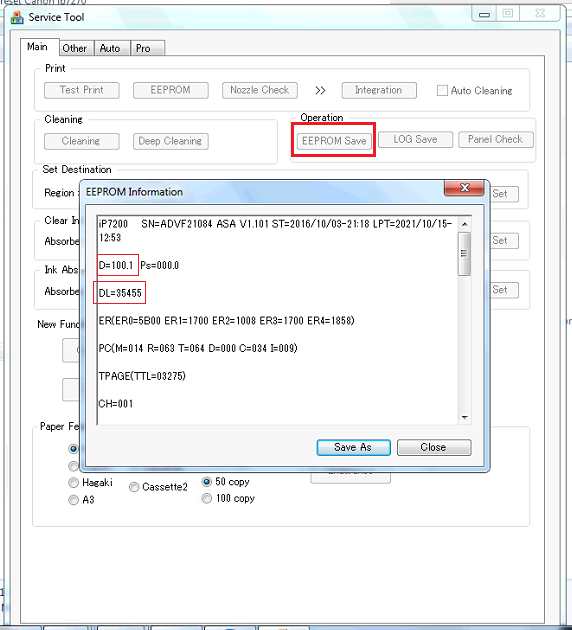This screenshot has height=630, width=572.
Task: Click the scrollbar thumb in EEPROM Information
Action: 464,254
